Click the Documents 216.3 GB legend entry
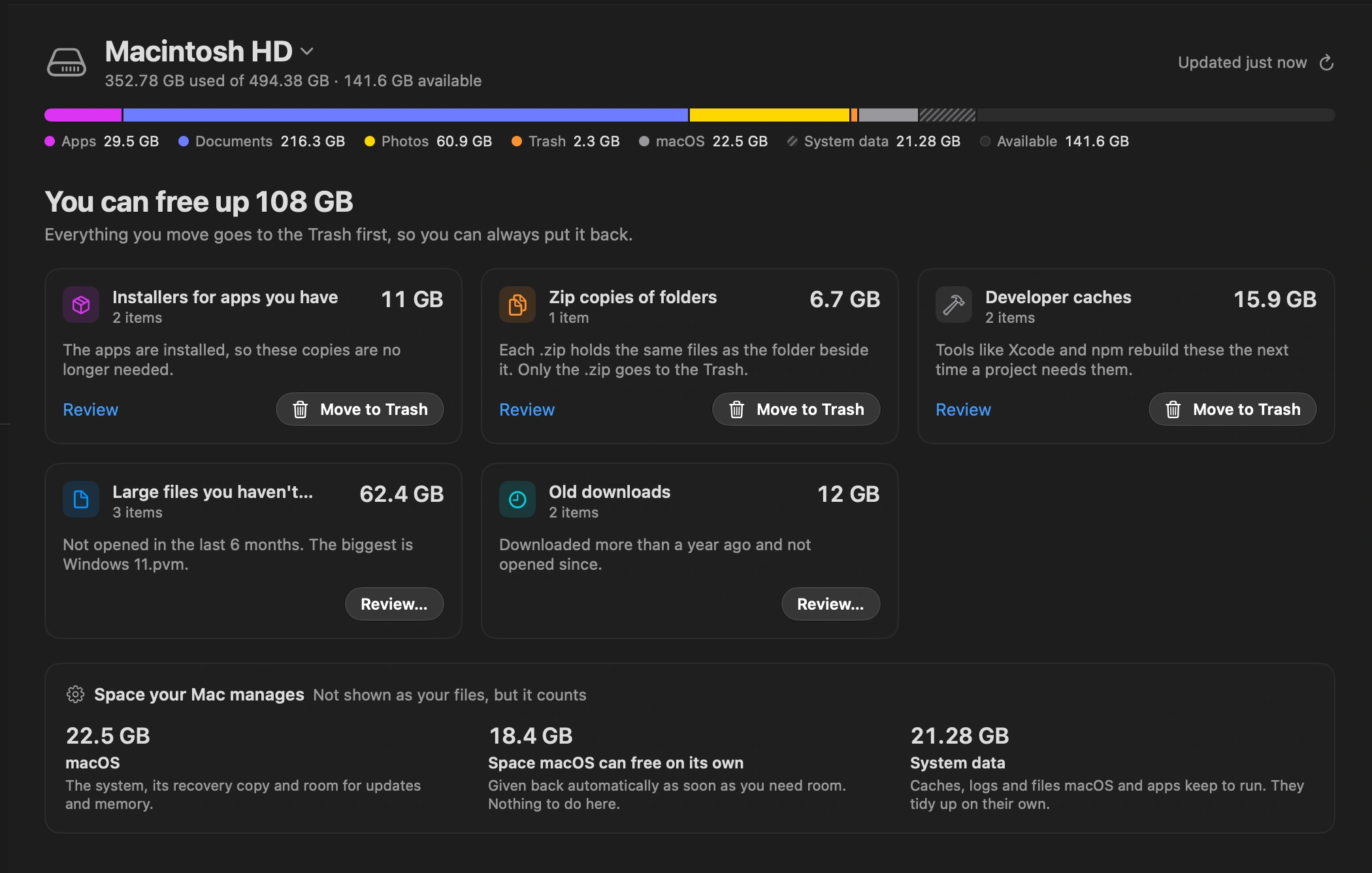The image size is (1372, 873). click(261, 141)
